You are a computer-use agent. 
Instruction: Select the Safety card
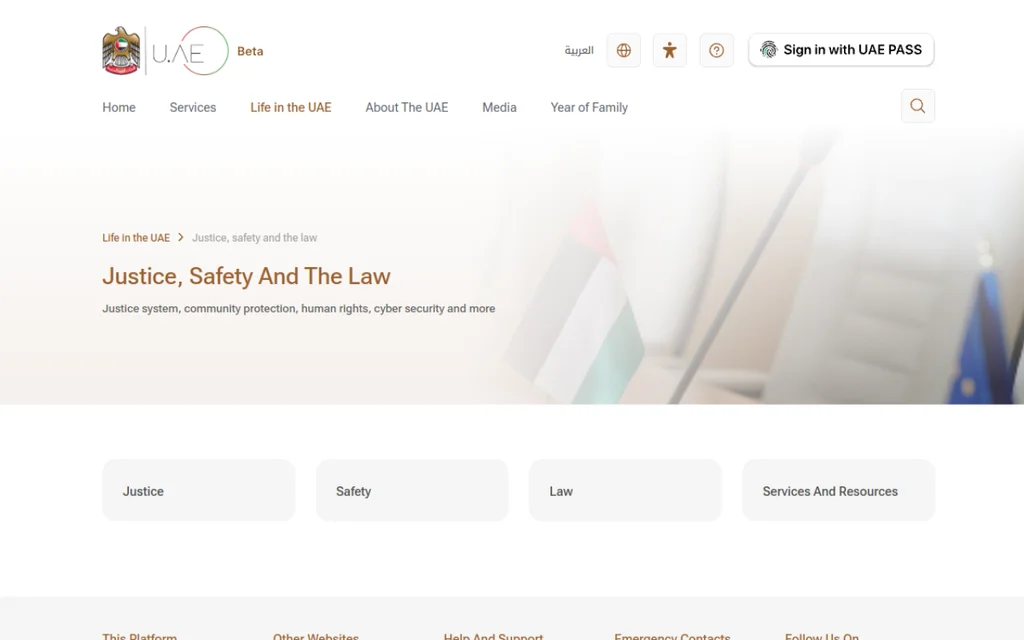tap(412, 490)
